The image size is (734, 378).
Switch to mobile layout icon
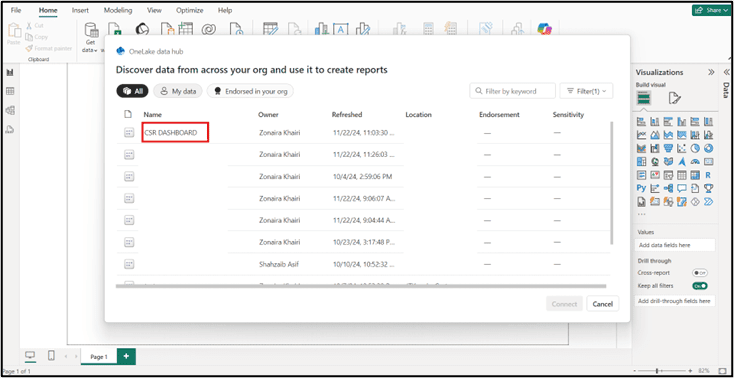pyautogui.click(x=51, y=356)
